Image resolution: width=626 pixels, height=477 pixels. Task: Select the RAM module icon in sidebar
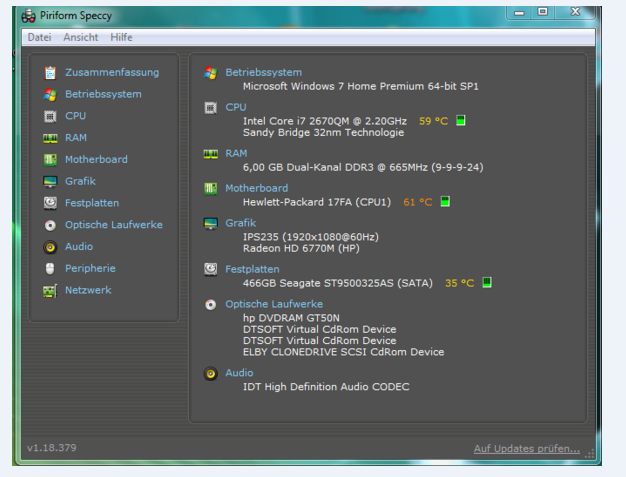coord(50,138)
